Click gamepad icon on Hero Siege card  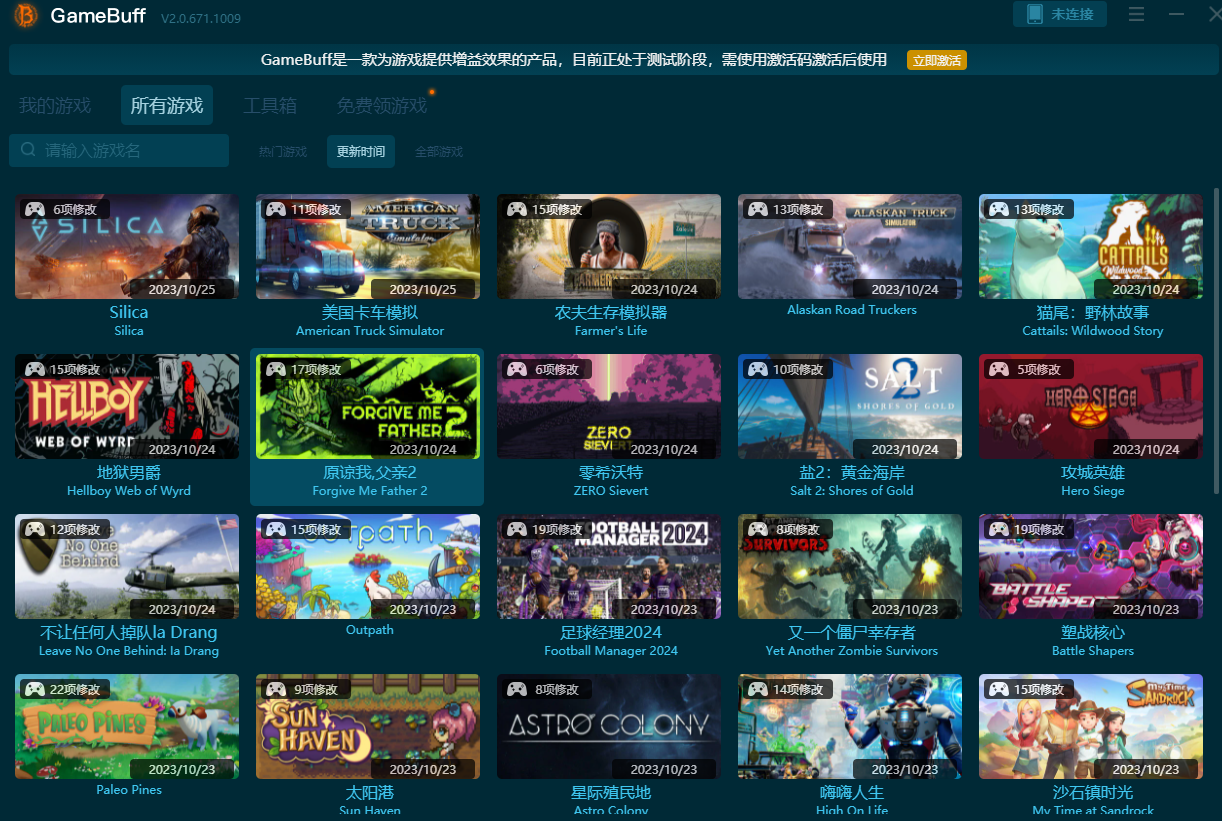tap(998, 369)
